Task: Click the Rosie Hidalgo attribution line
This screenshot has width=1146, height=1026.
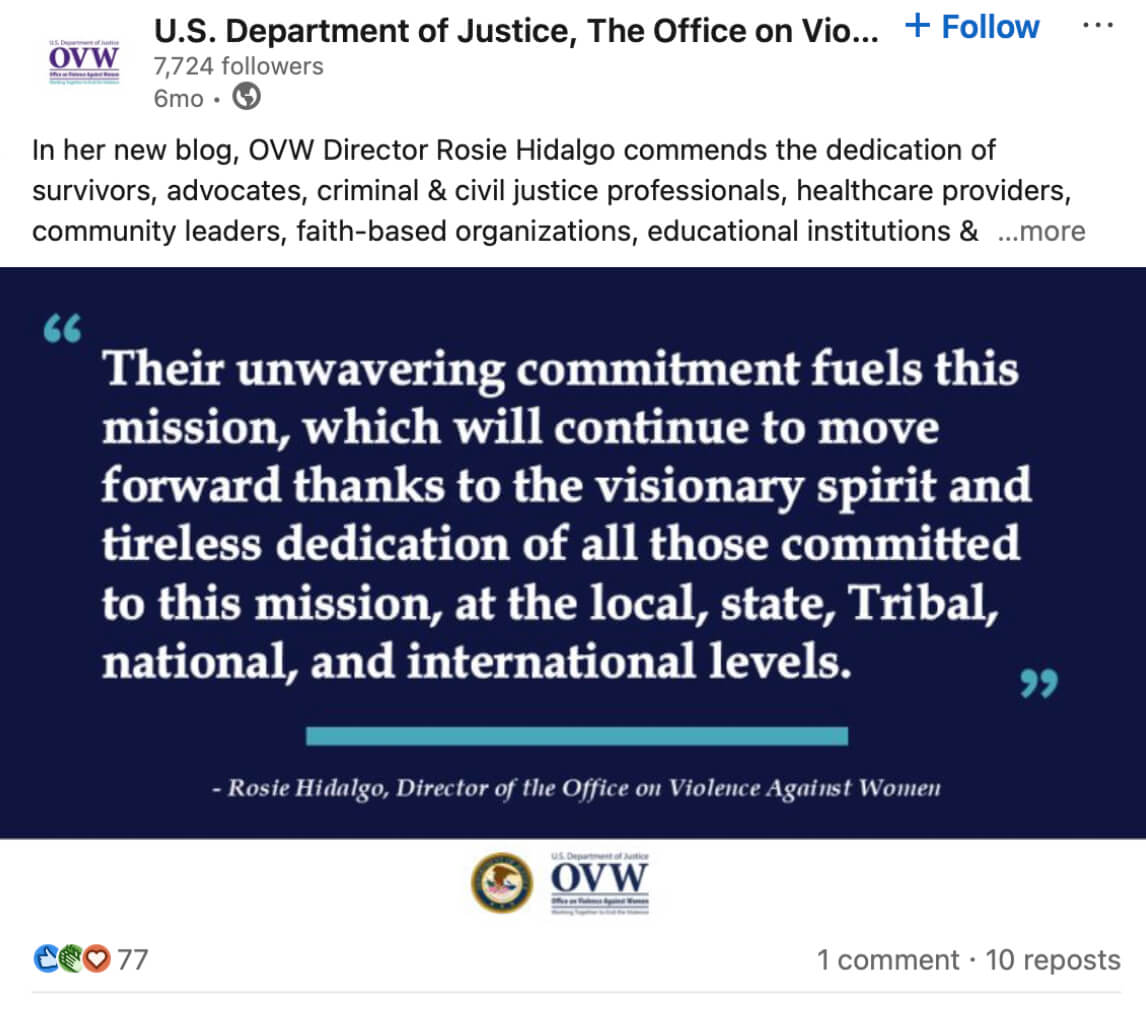Action: pos(576,789)
